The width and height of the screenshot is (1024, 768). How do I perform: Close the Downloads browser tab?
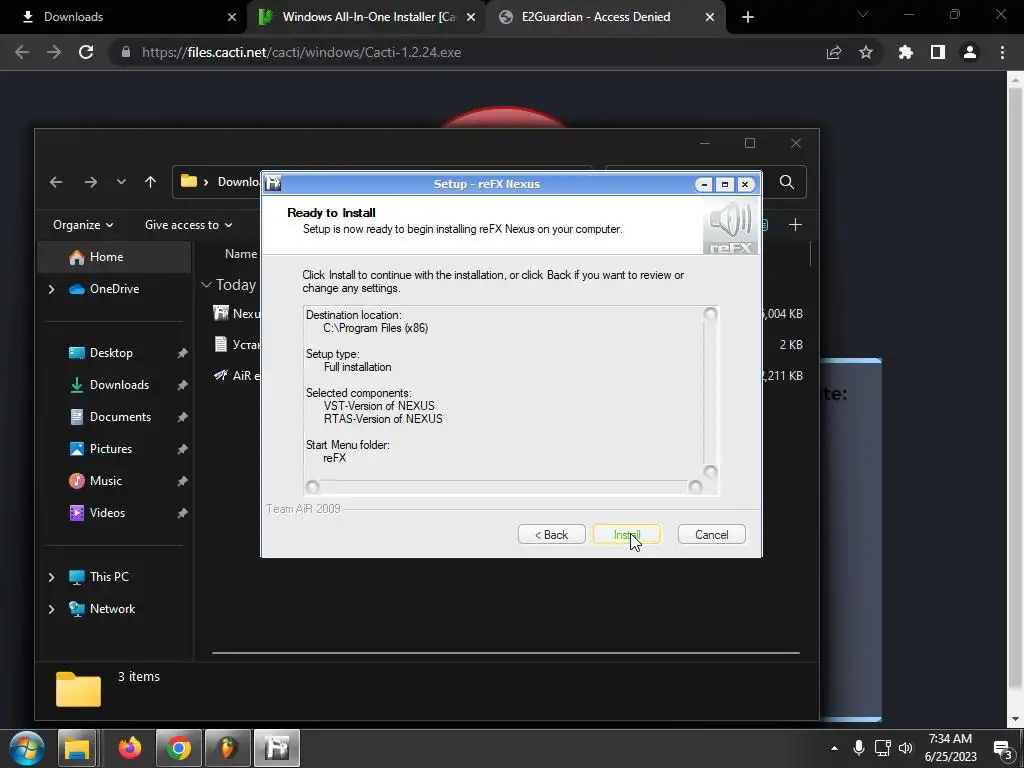(232, 17)
